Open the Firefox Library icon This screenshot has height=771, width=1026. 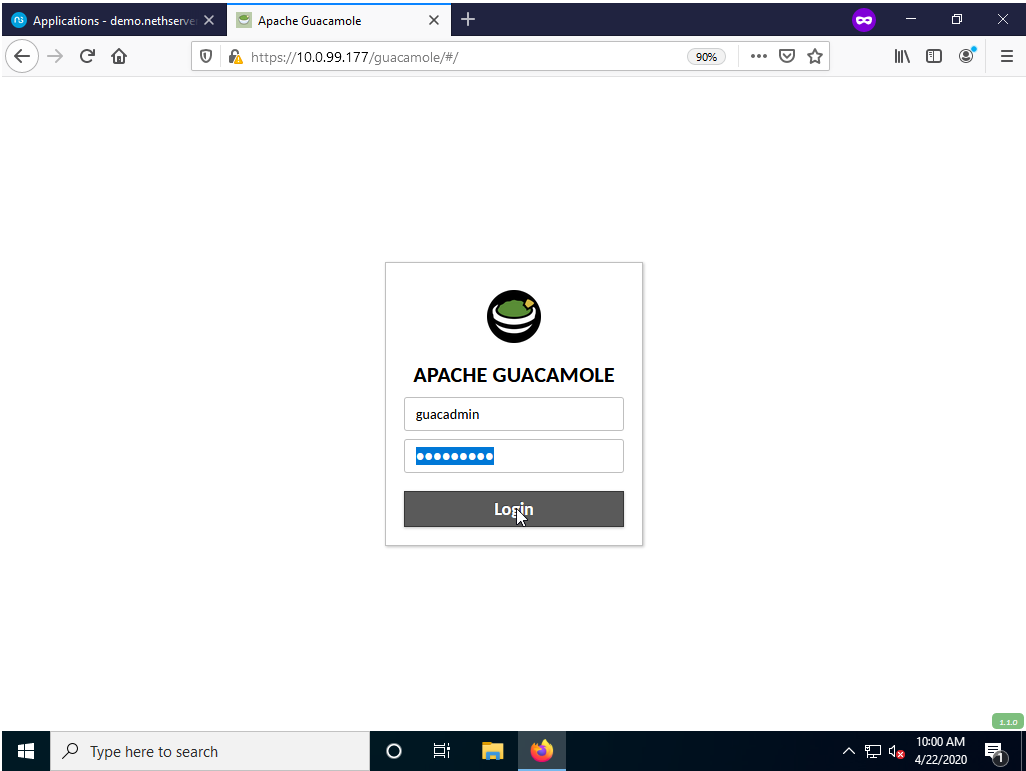[x=902, y=56]
